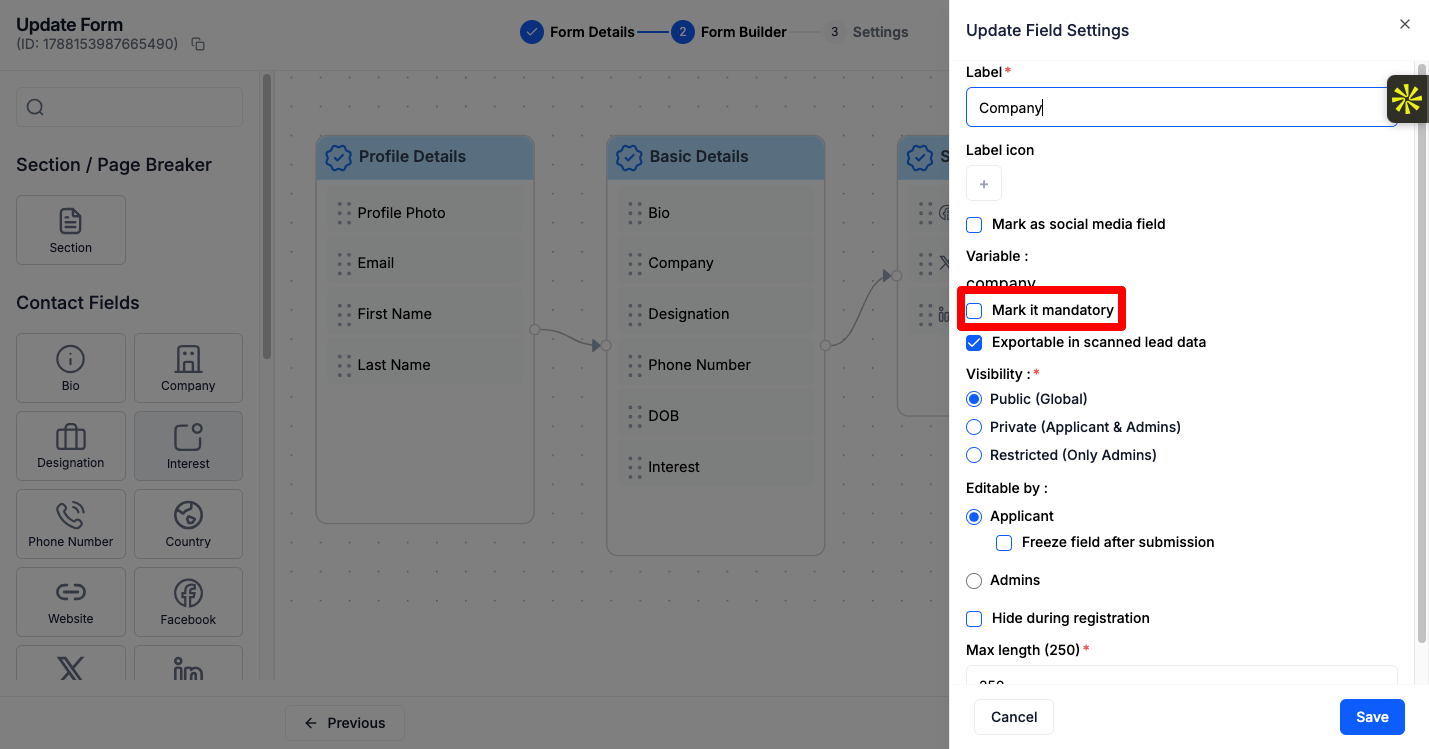Grab drag handle of Profile Photo row
The width and height of the screenshot is (1429, 749).
click(x=344, y=213)
